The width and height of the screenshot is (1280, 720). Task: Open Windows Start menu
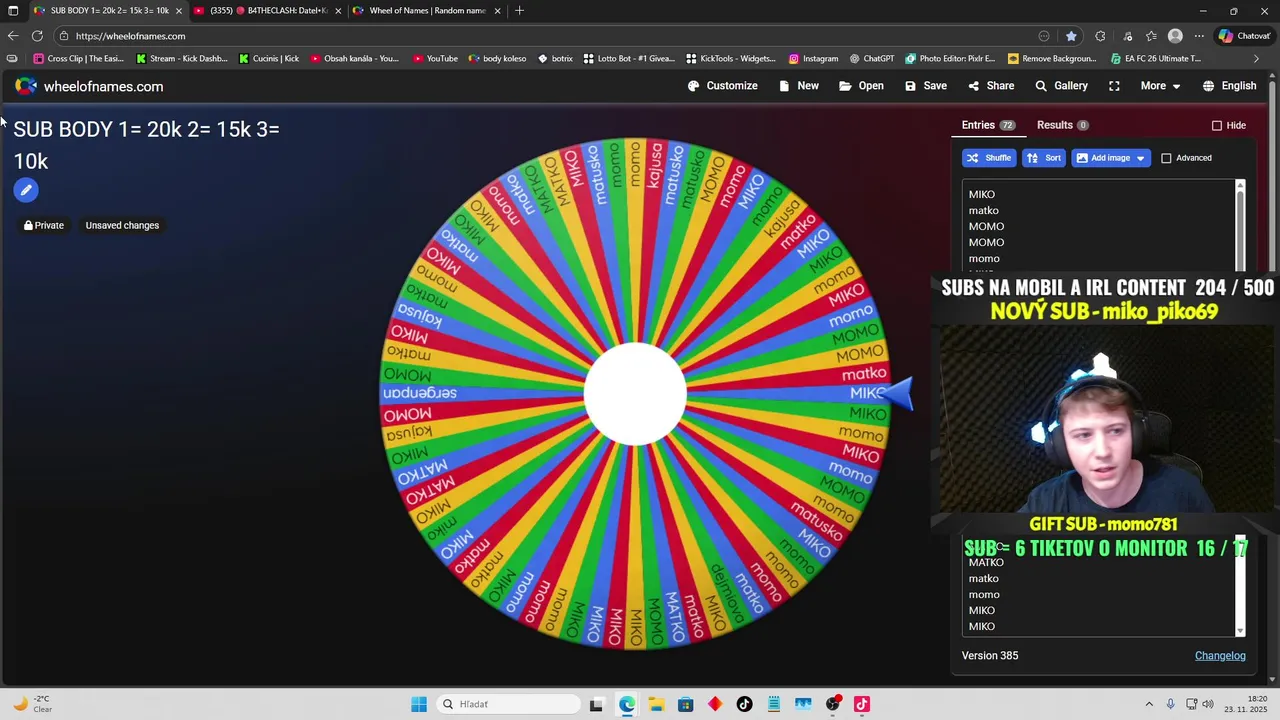pyautogui.click(x=419, y=704)
